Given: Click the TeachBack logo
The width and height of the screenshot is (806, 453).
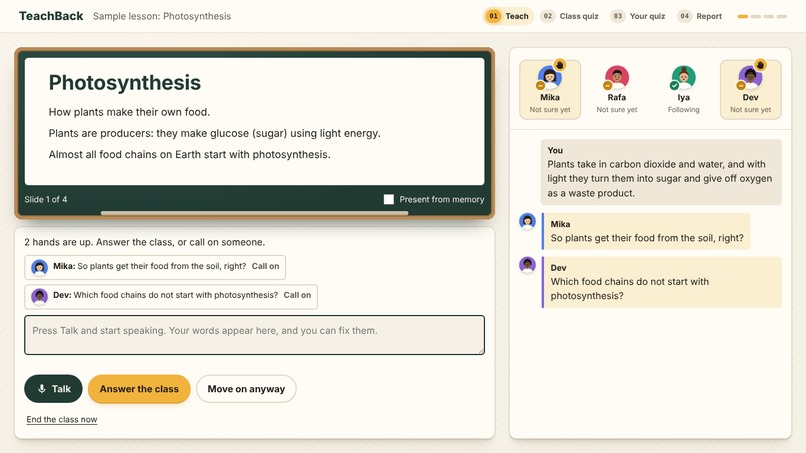Looking at the screenshot, I should tap(51, 16).
